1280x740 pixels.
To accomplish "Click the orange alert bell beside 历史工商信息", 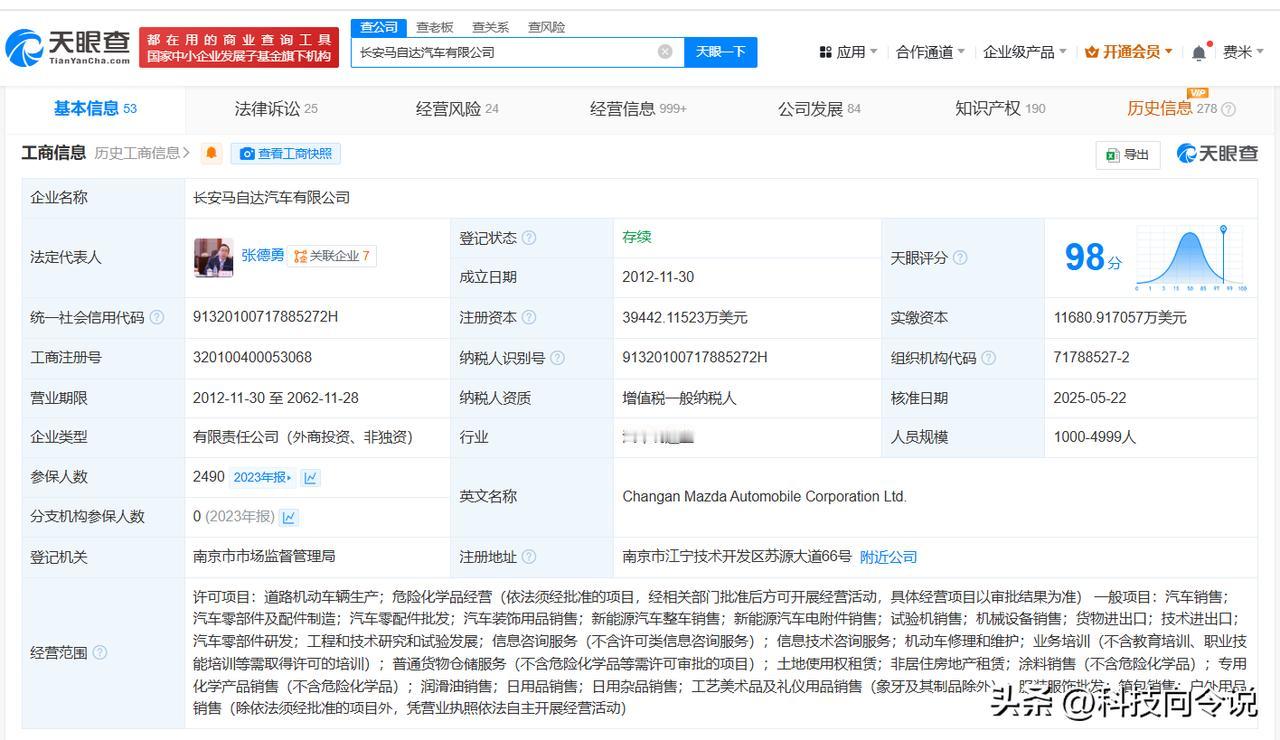I will 211,153.
